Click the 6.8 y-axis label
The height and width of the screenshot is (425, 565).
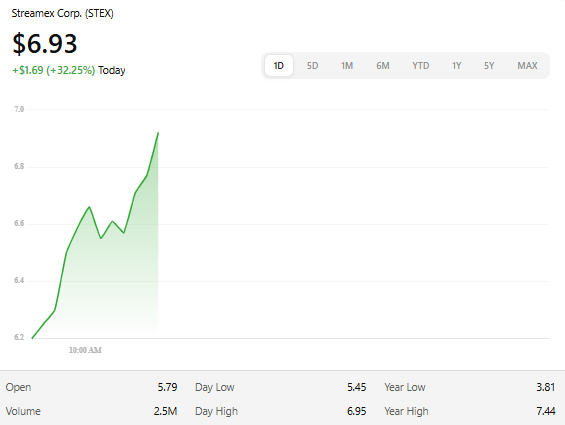(x=19, y=166)
